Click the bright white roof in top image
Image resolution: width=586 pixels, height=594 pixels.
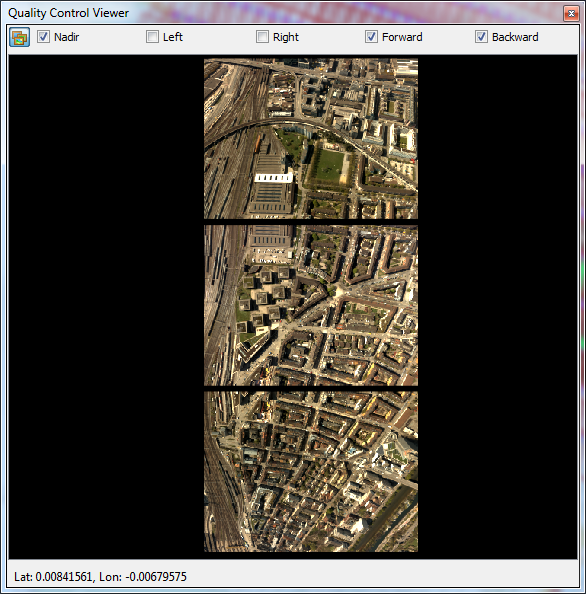(273, 178)
